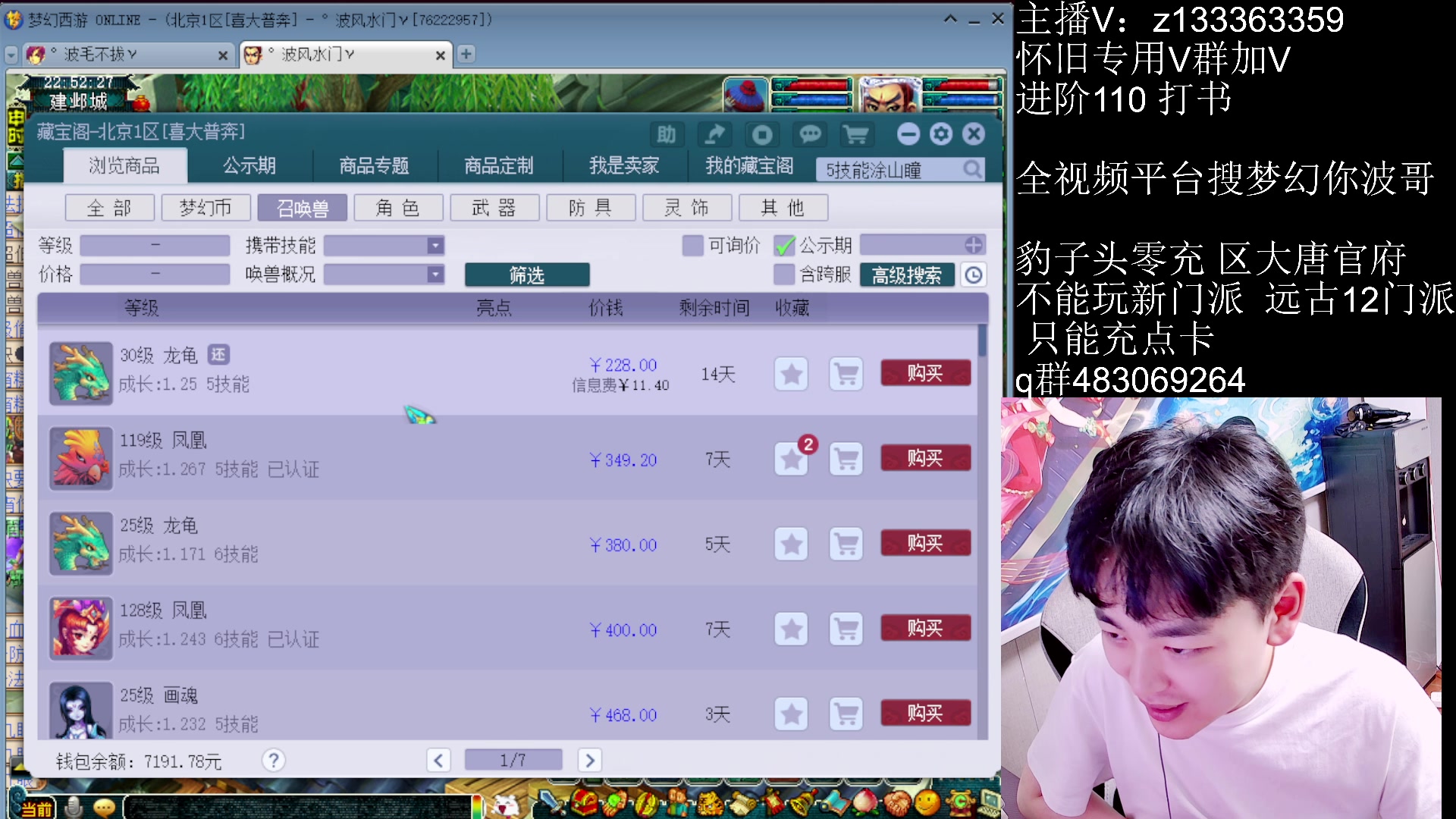Image resolution: width=1456 pixels, height=819 pixels.
Task: Expand the 唤兽概况 dropdown
Action: [435, 275]
